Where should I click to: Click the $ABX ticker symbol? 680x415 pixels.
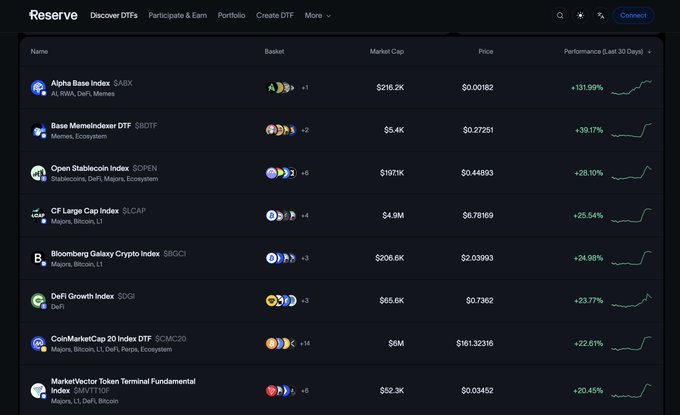pyautogui.click(x=123, y=83)
